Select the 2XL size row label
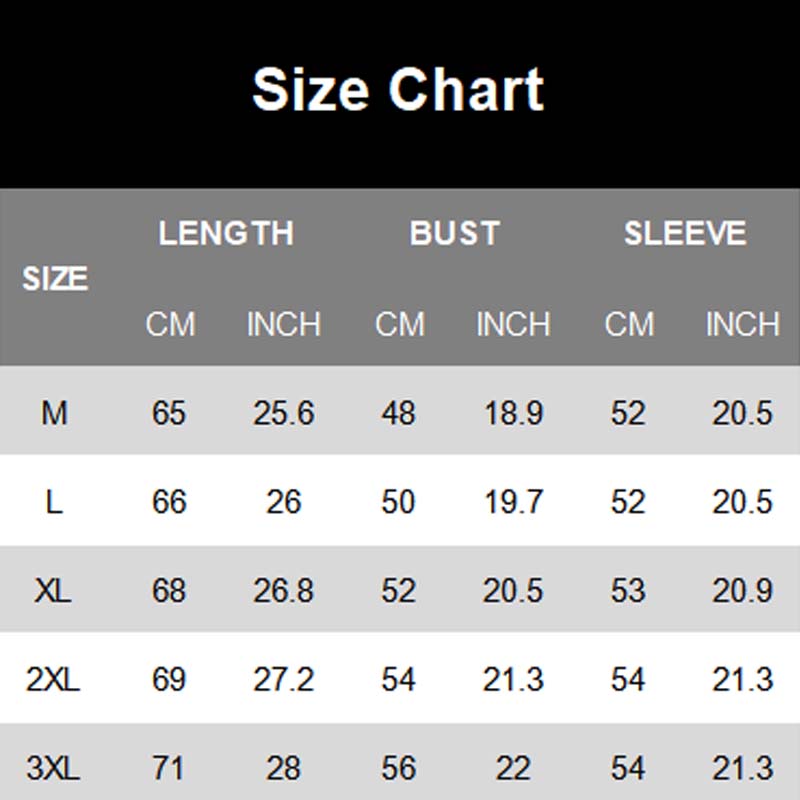Viewport: 800px width, 800px height. tap(54, 679)
